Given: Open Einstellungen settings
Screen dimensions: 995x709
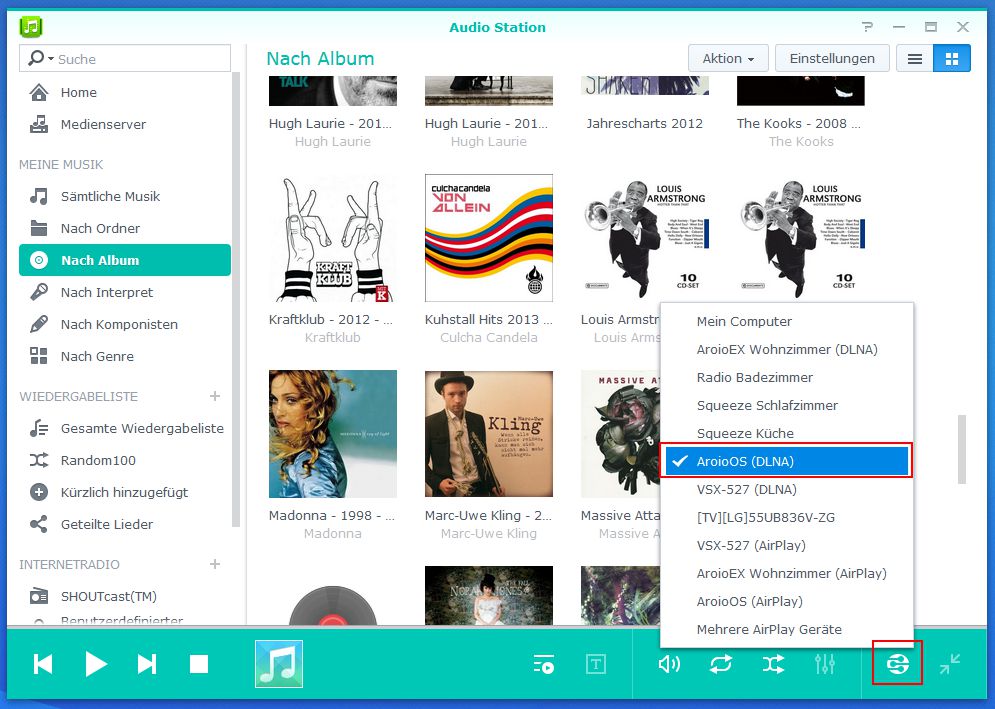Looking at the screenshot, I should 832,59.
